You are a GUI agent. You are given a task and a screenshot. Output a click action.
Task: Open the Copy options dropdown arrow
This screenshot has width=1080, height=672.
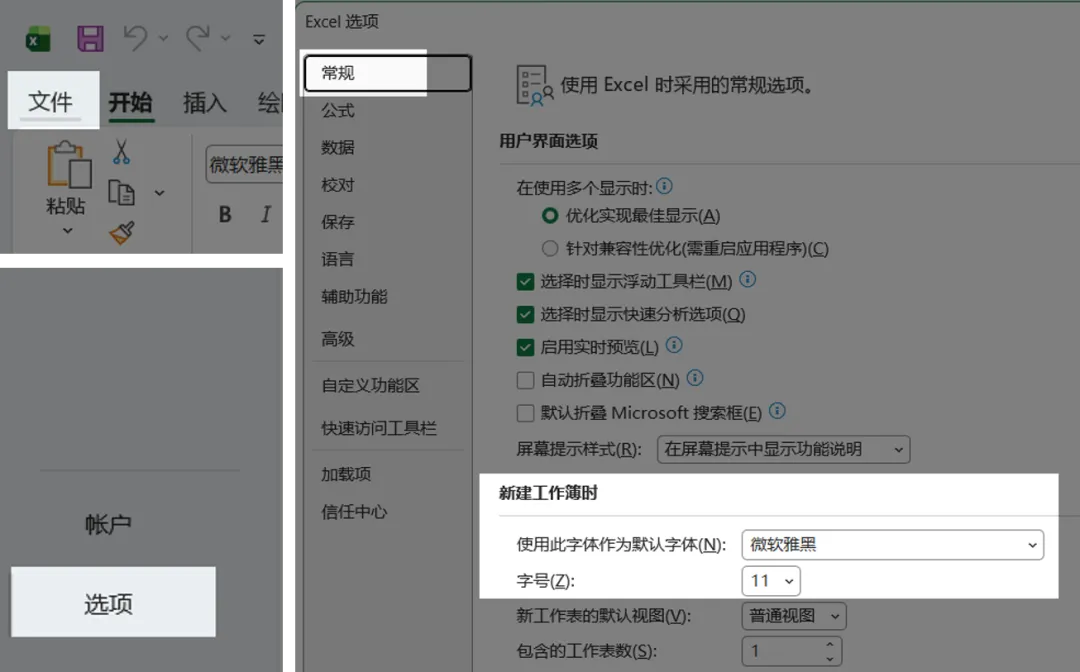point(160,193)
